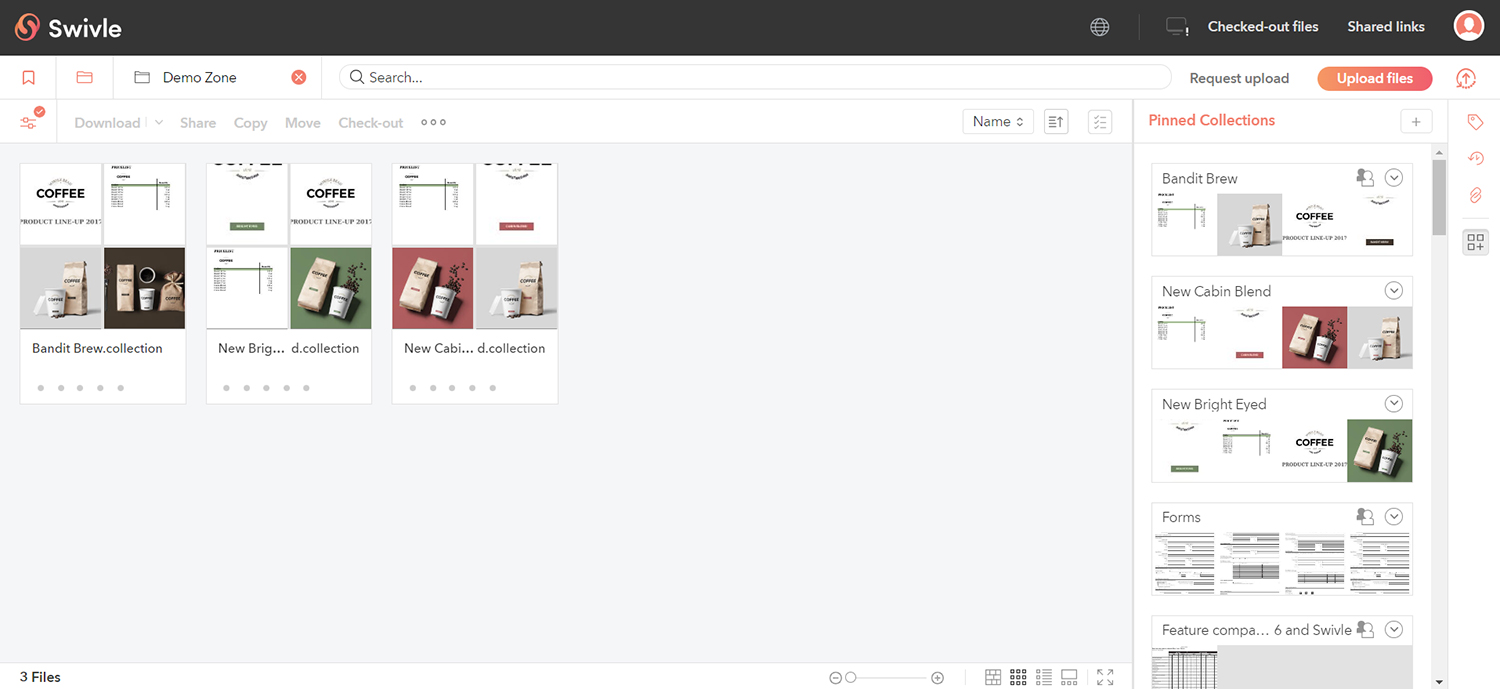The image size is (1500, 689).
Task: Expand the New Cabin Blend collection chevron
Action: 1394,291
